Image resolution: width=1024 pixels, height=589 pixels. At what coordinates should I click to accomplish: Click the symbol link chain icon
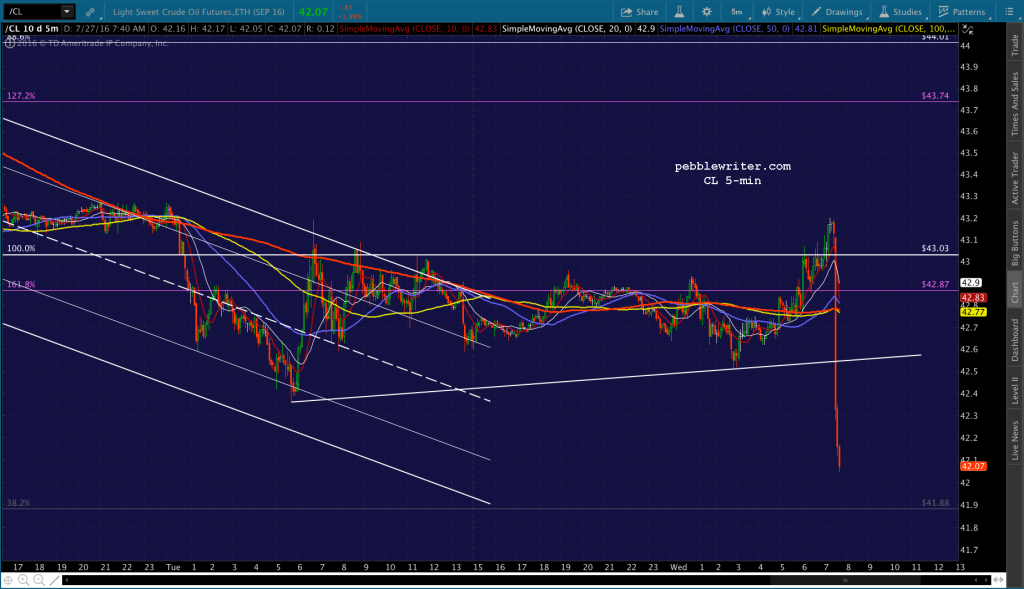pos(90,12)
